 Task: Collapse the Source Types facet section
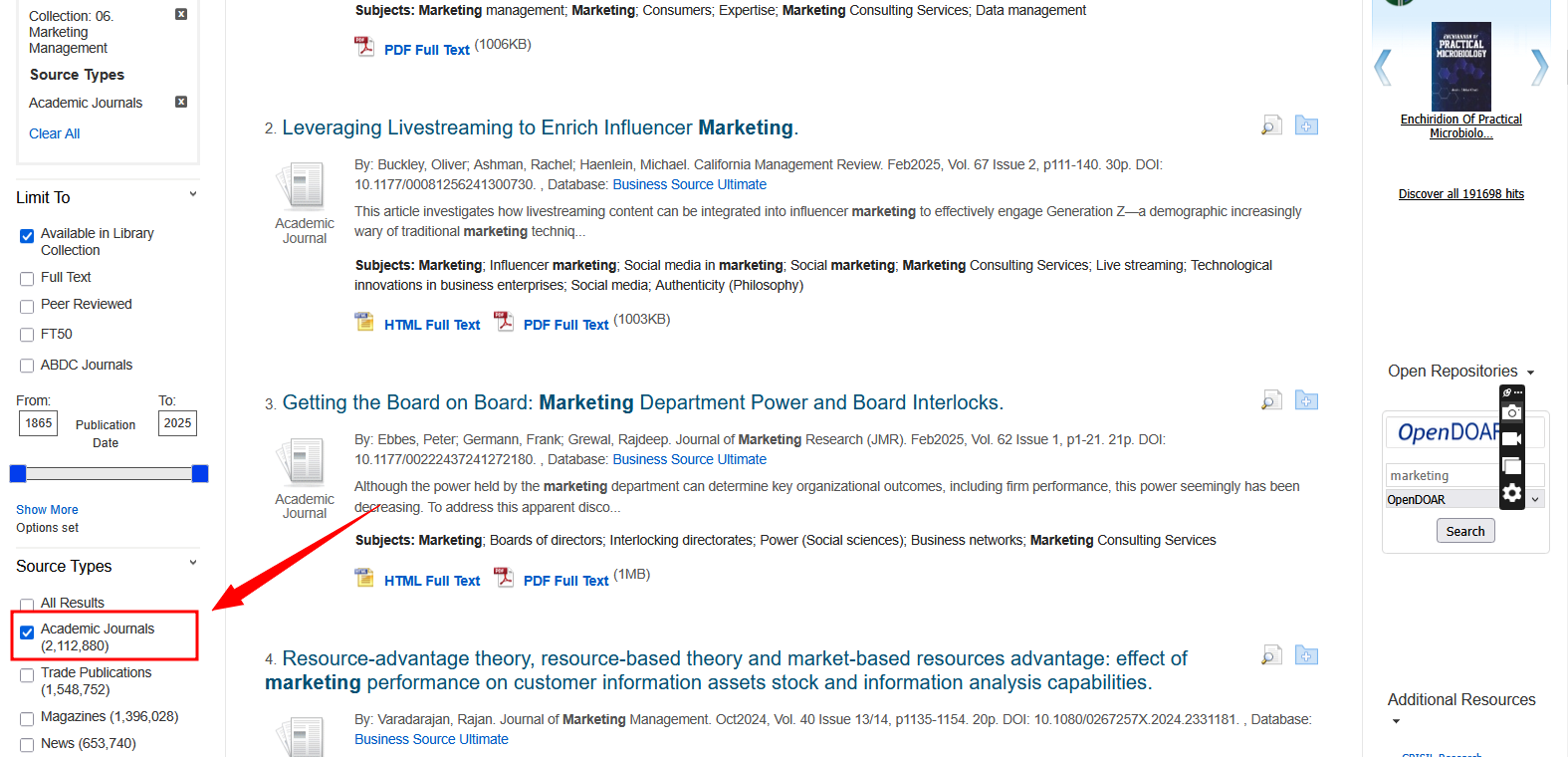pyautogui.click(x=193, y=564)
